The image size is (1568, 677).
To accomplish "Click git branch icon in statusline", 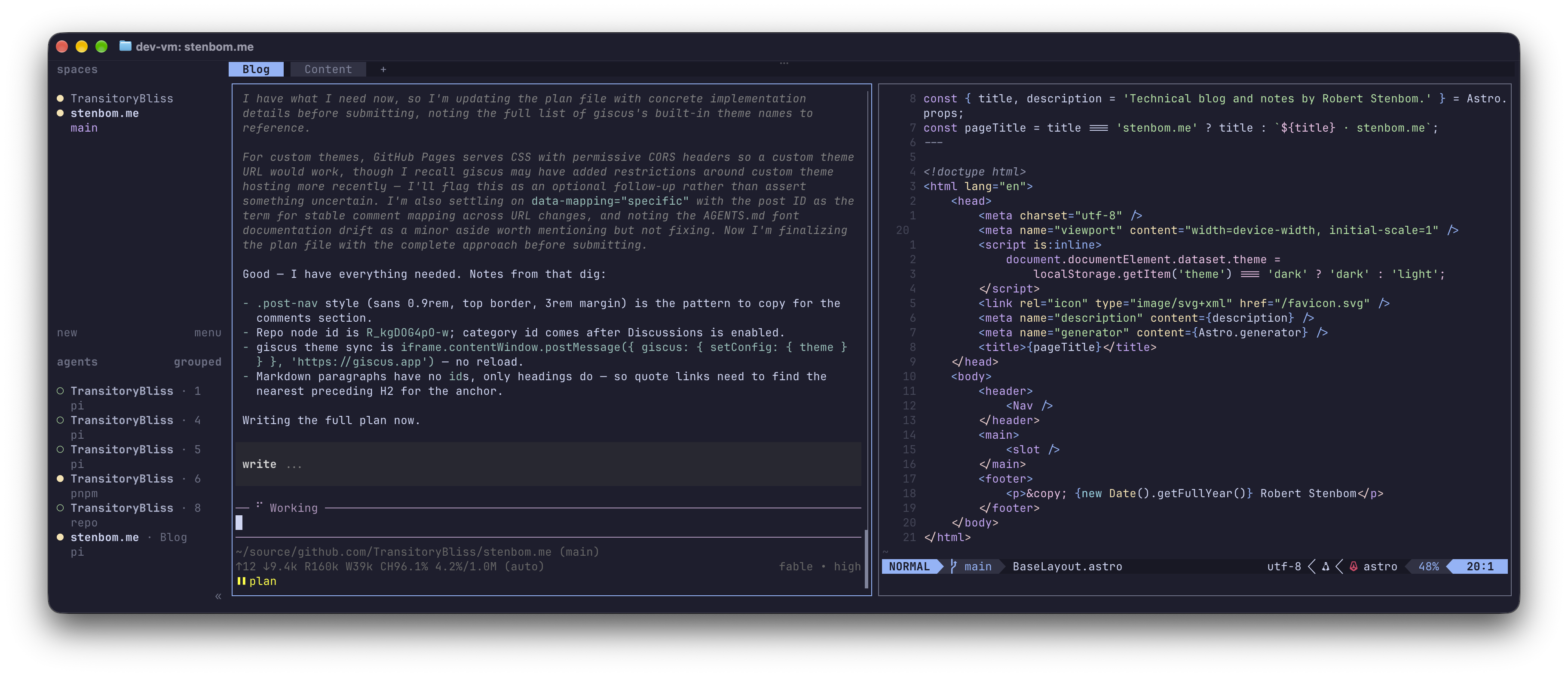I will point(953,567).
